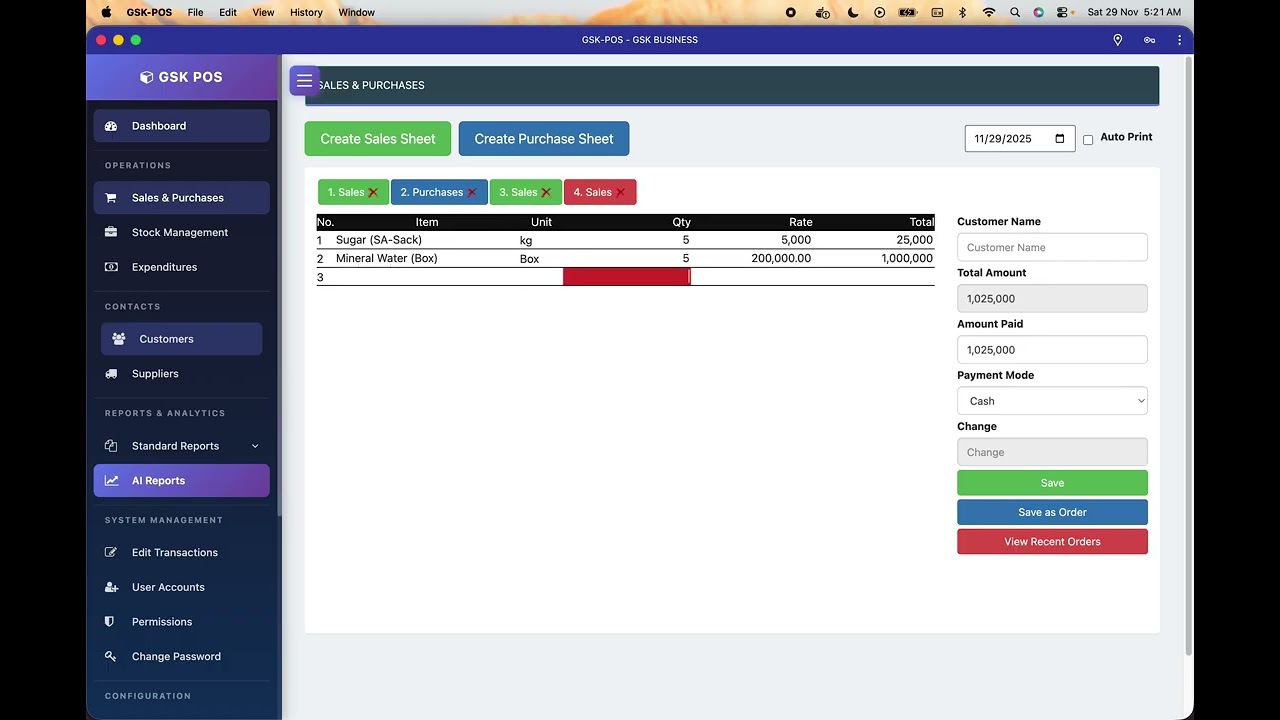
Task: Click the Focus moon icon in the menu bar
Action: tap(853, 12)
